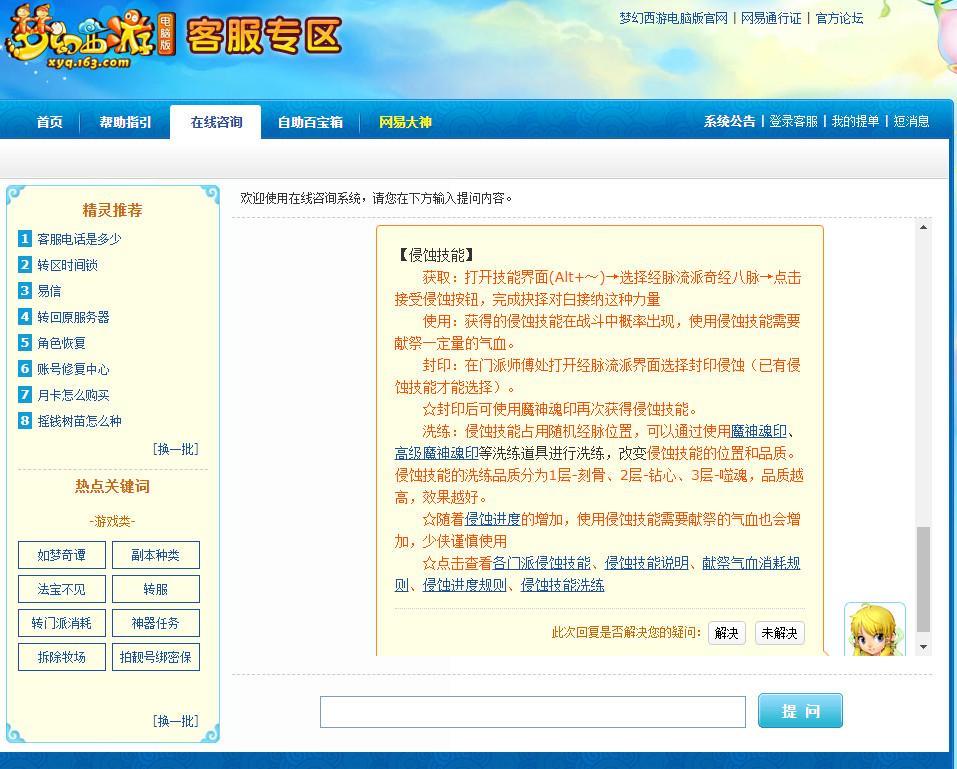Viewport: 957px width, 769px height.
Task: Select recommended question 易信
Action: [x=49, y=291]
